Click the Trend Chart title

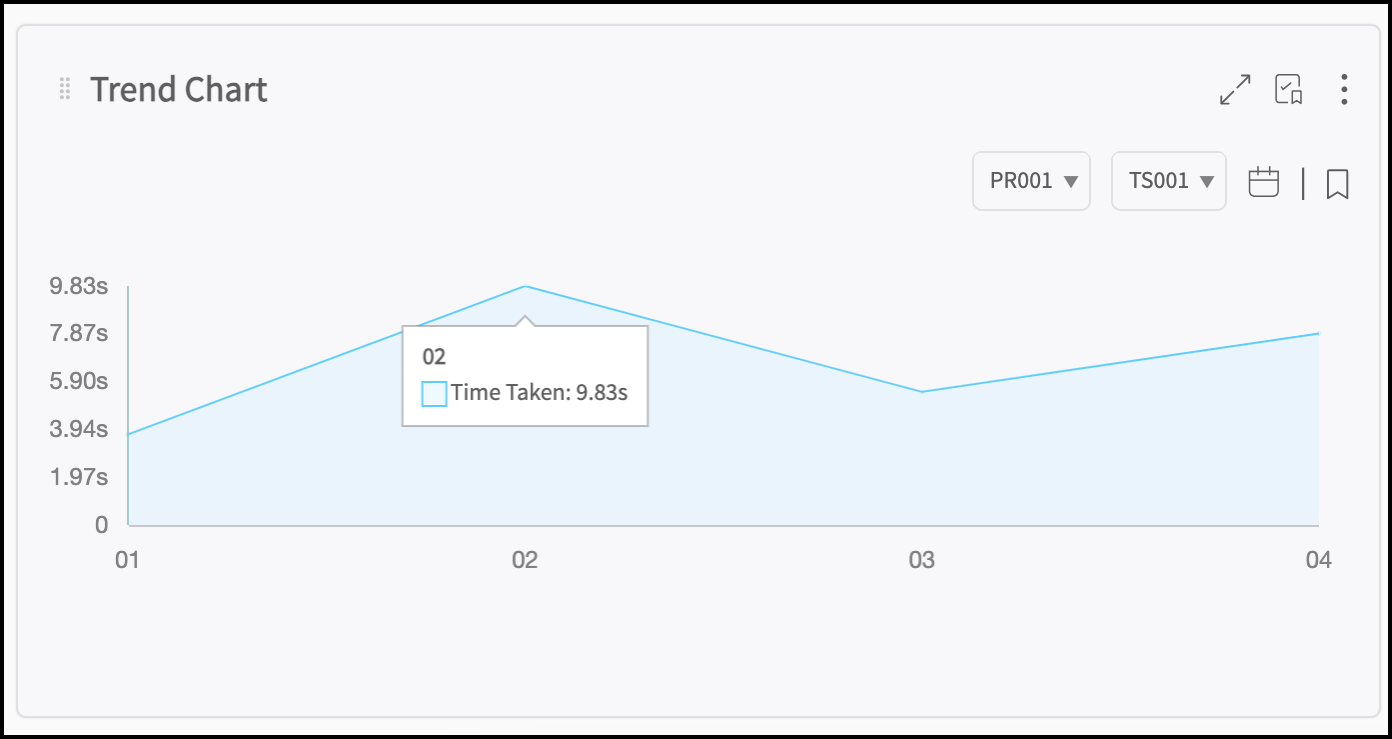179,89
